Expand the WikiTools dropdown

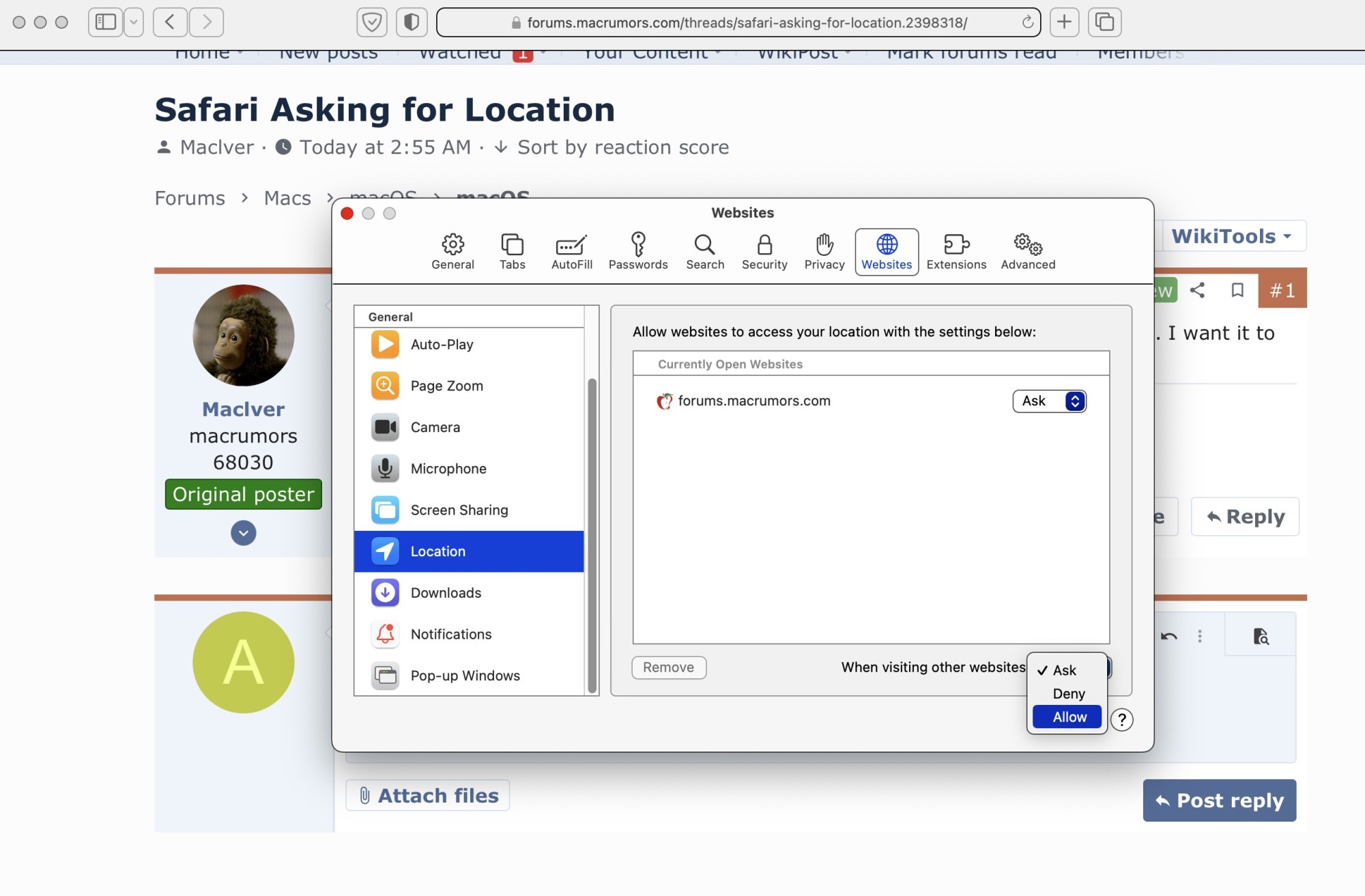pyautogui.click(x=1233, y=236)
